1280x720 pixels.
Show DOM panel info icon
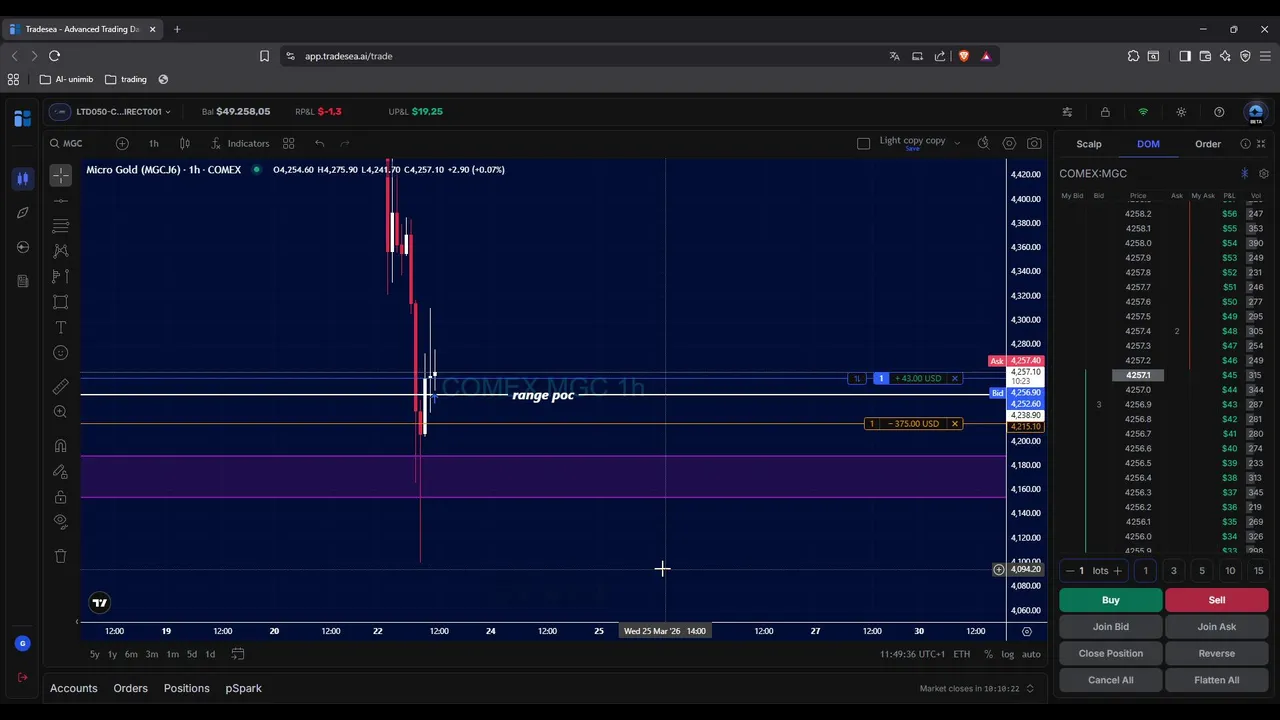[1245, 144]
